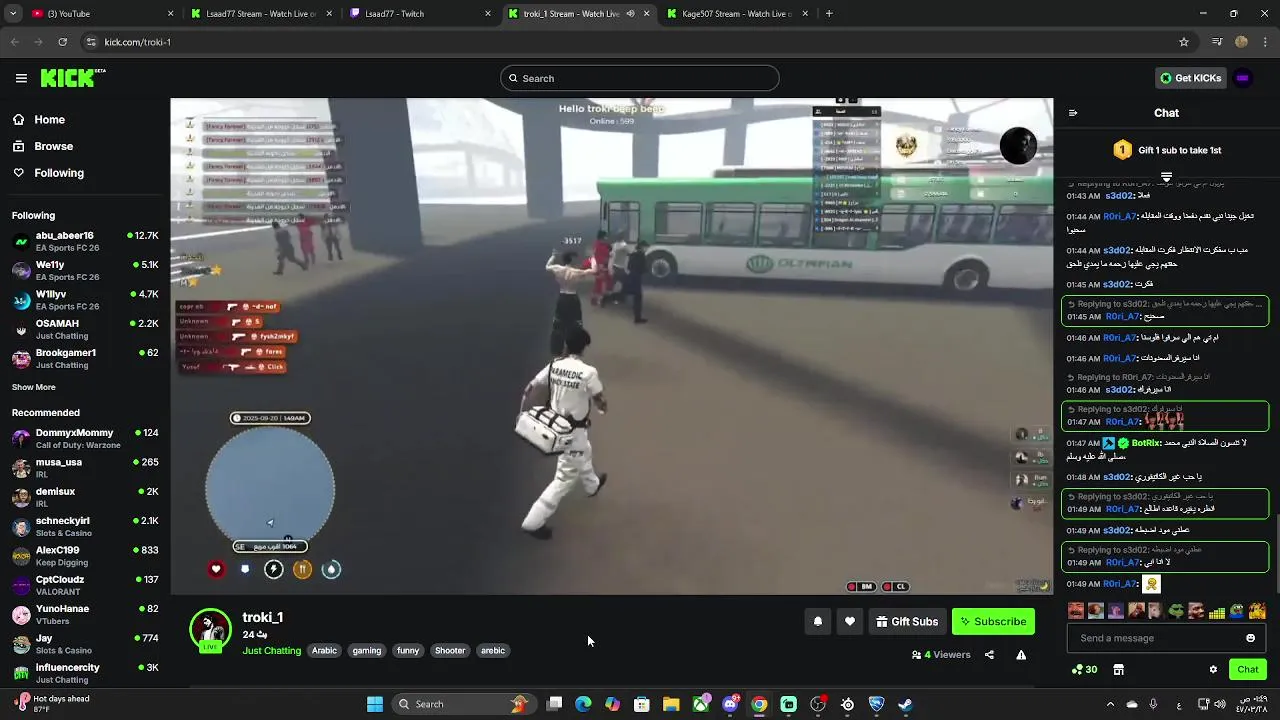This screenshot has height=720, width=1280.
Task: Select the funny tag
Action: [408, 651]
